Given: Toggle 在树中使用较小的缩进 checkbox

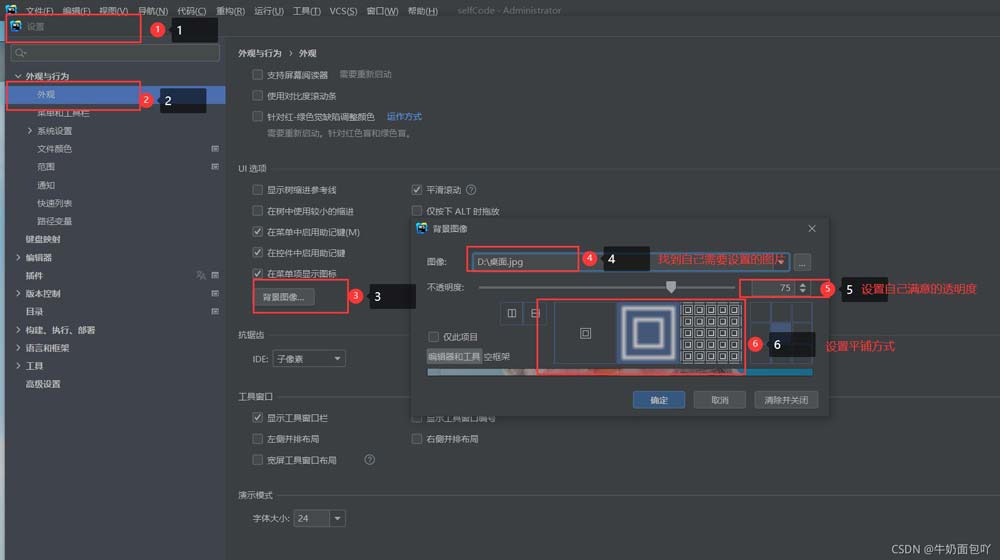Looking at the screenshot, I should pos(258,211).
